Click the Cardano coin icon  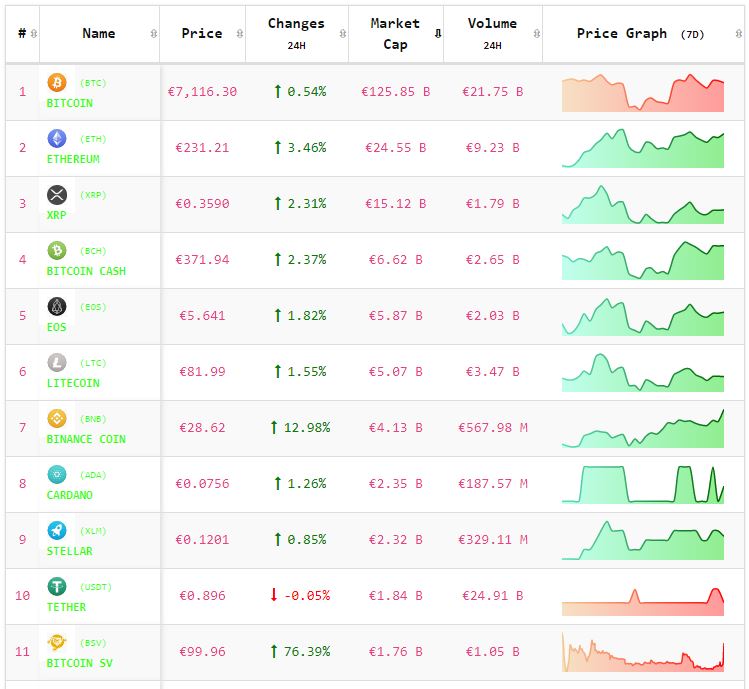[x=57, y=475]
